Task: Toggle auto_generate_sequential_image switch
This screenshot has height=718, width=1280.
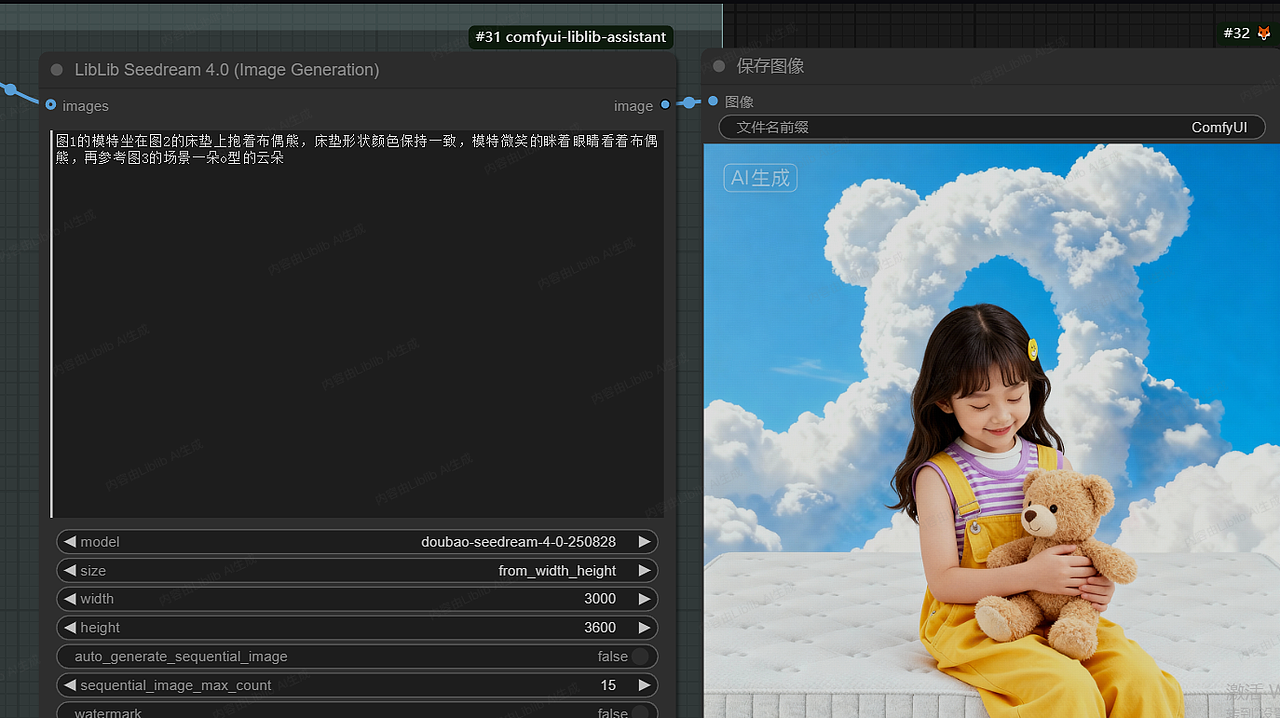Action: [x=640, y=657]
